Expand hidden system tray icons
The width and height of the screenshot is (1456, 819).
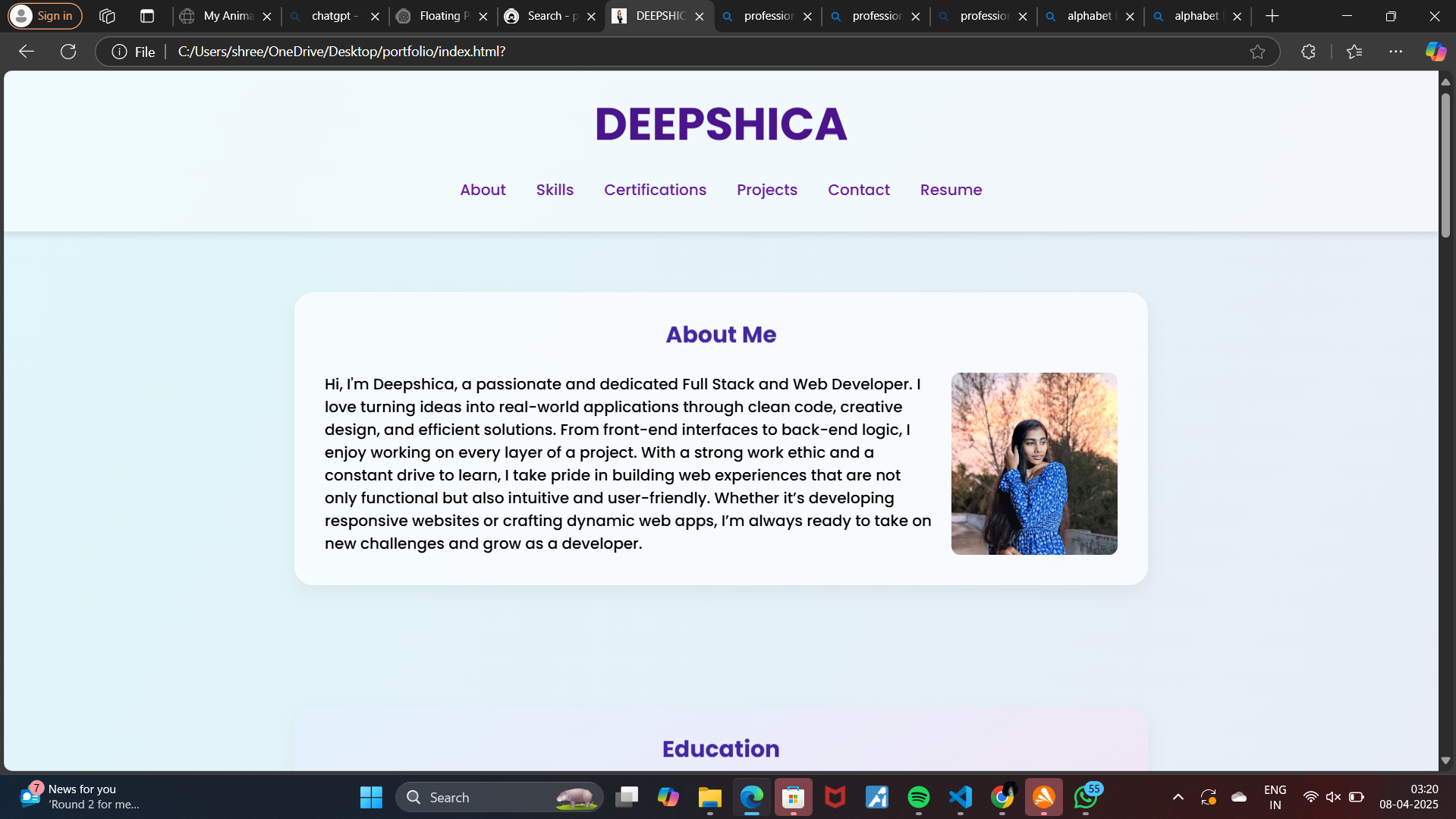coord(1178,797)
